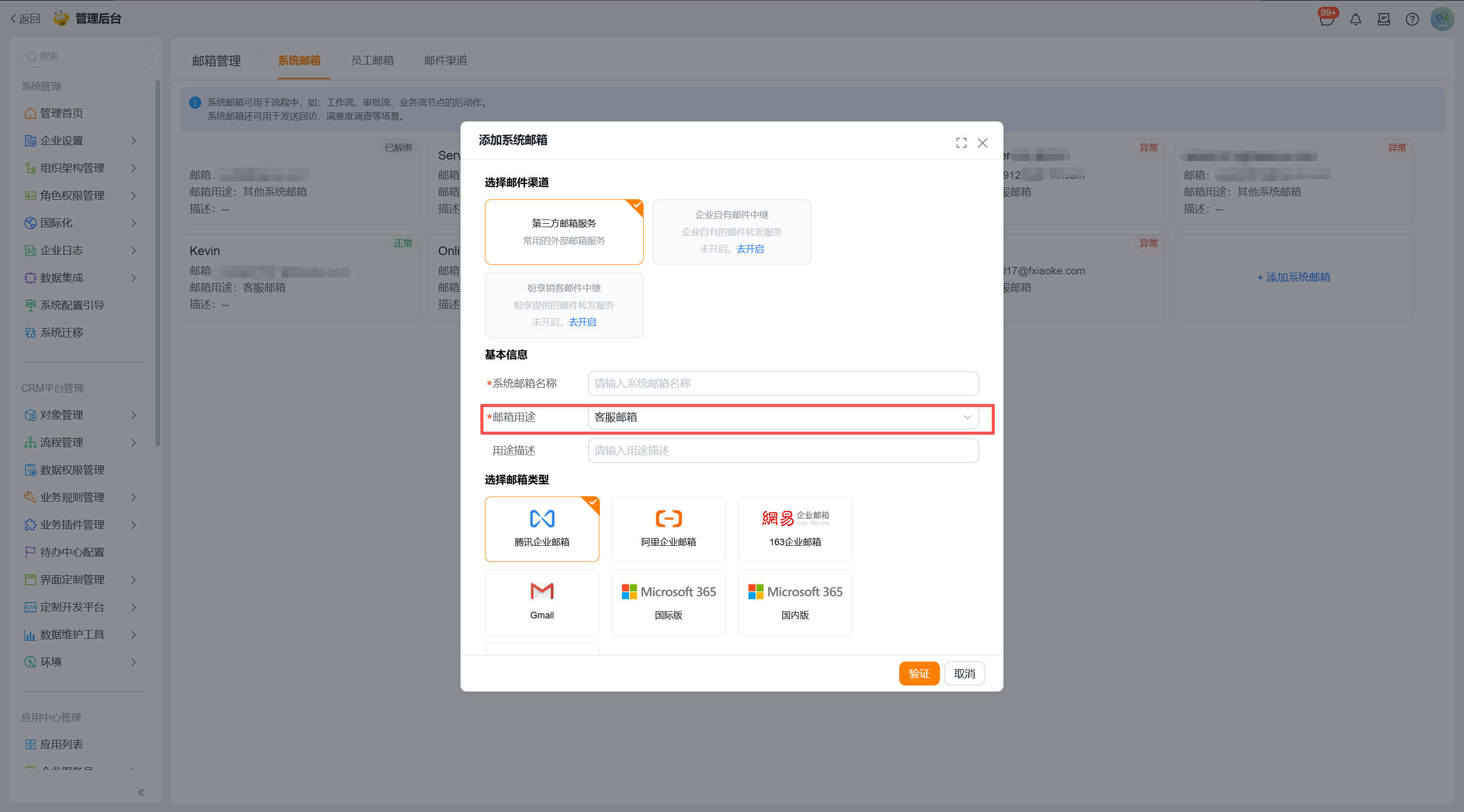Click the 验证 button
This screenshot has height=812, width=1464.
point(919,674)
